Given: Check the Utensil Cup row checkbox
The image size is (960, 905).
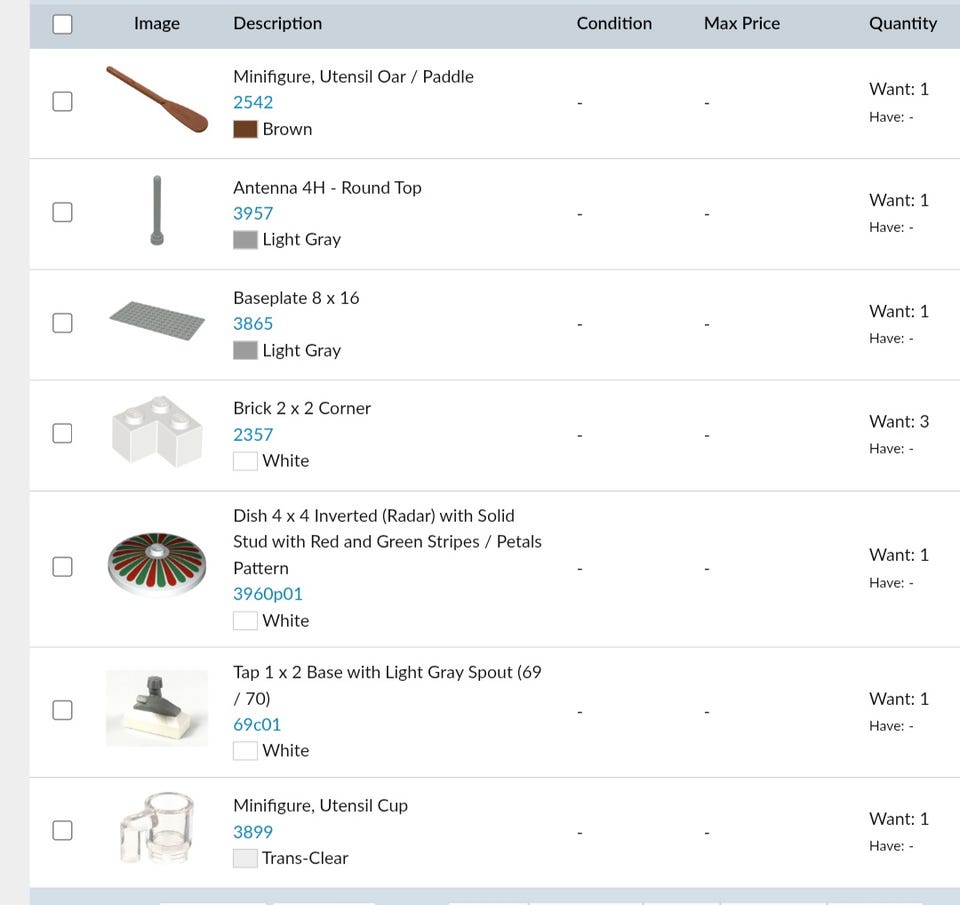Looking at the screenshot, I should click(62, 830).
